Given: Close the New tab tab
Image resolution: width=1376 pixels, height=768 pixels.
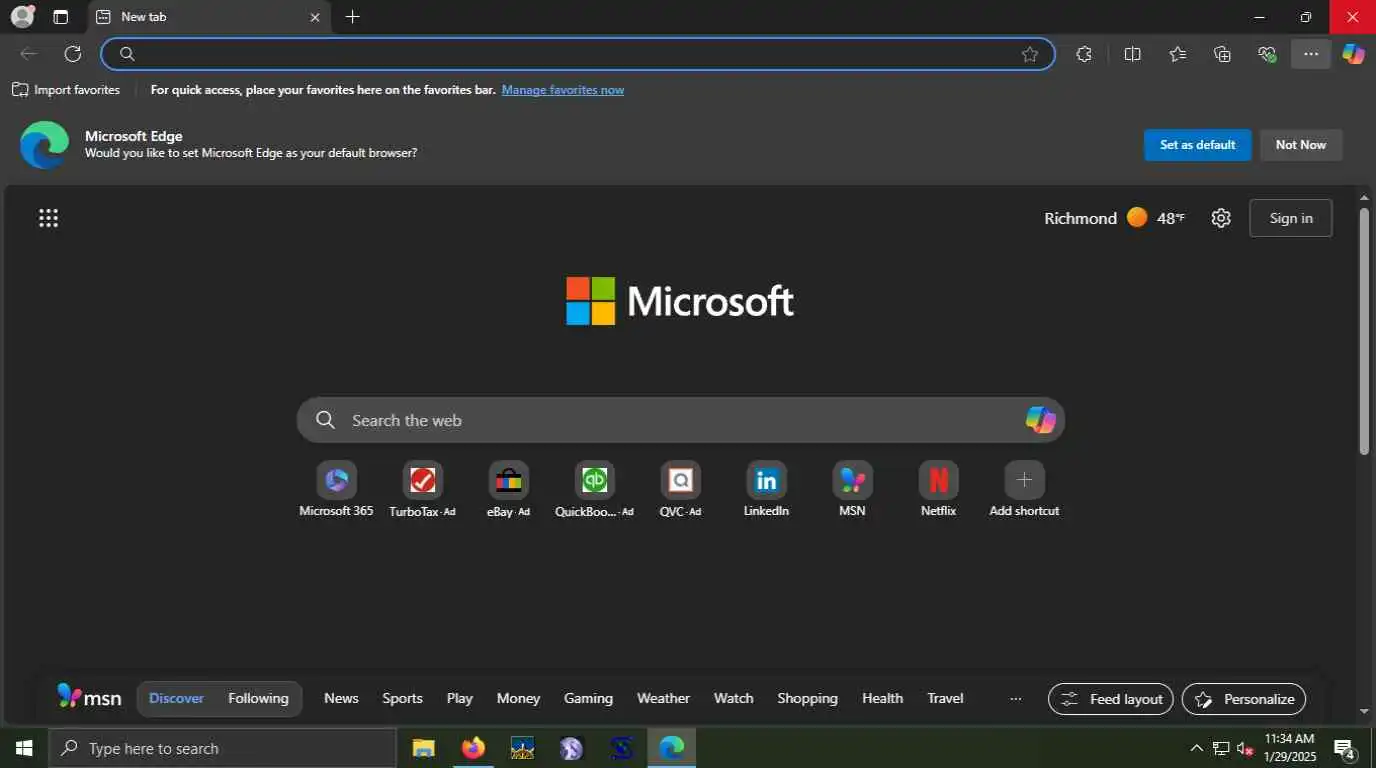Looking at the screenshot, I should [x=315, y=17].
